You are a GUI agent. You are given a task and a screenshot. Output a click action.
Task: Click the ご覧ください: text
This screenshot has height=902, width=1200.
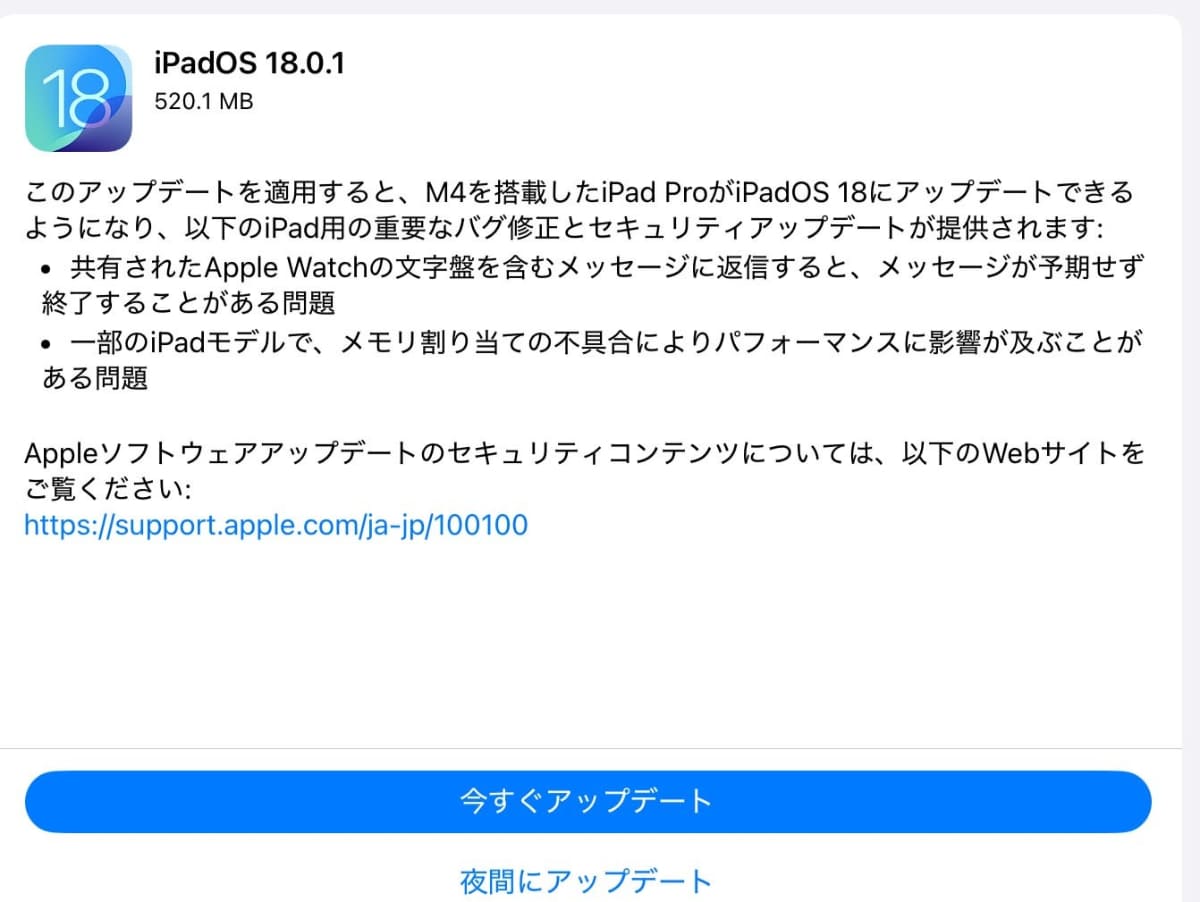(107, 490)
